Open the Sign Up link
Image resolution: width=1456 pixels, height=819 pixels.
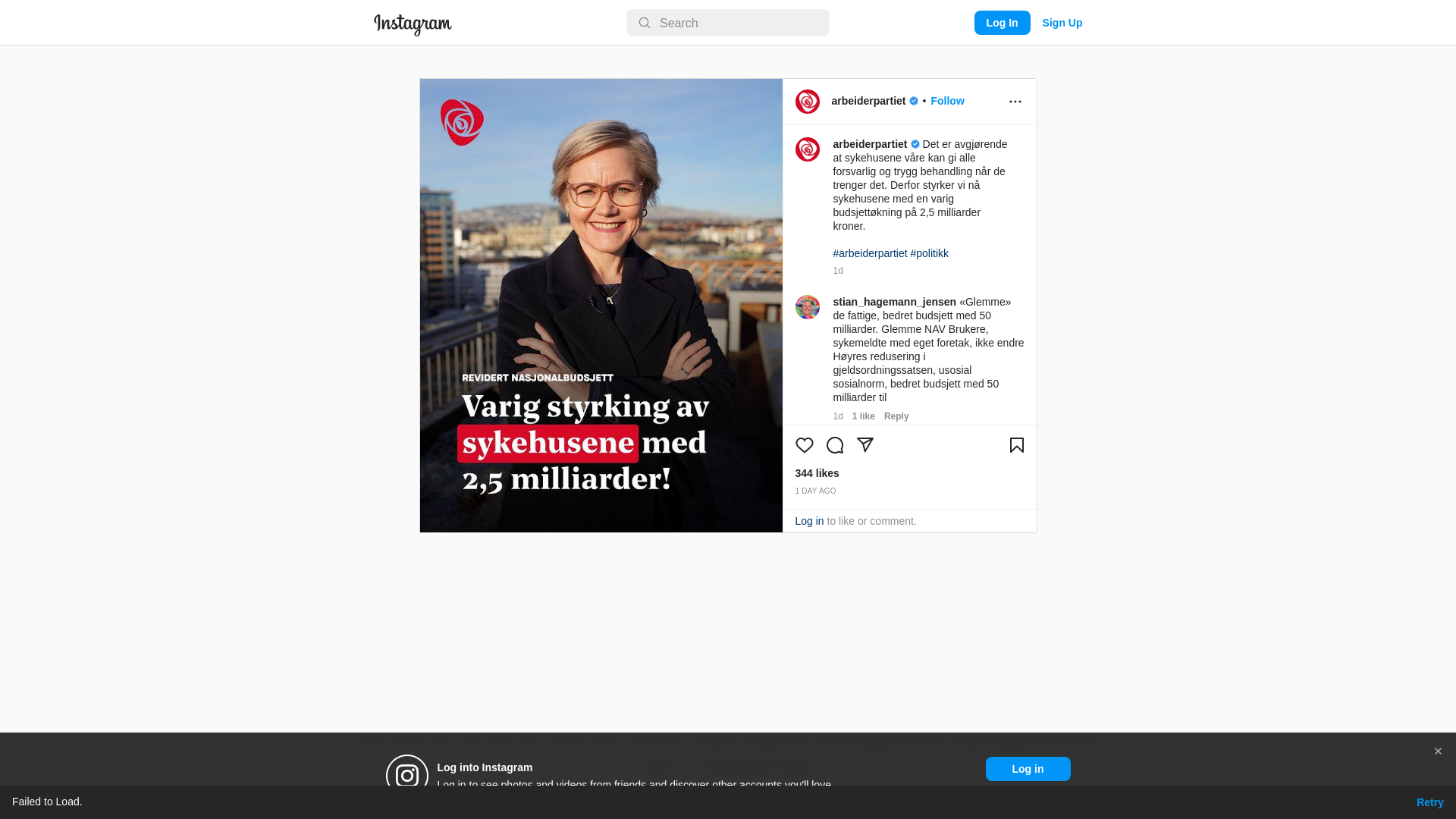pos(1062,23)
